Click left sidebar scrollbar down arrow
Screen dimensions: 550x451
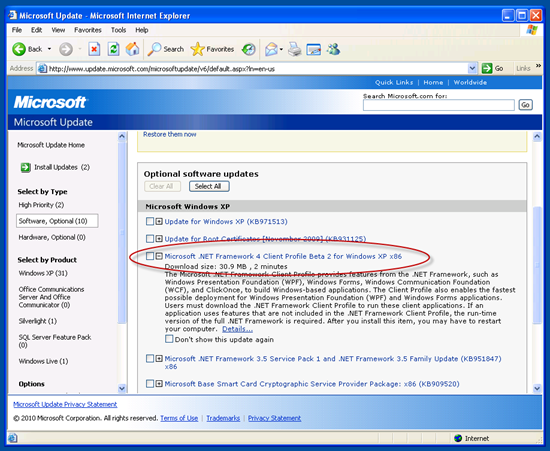click(122, 388)
